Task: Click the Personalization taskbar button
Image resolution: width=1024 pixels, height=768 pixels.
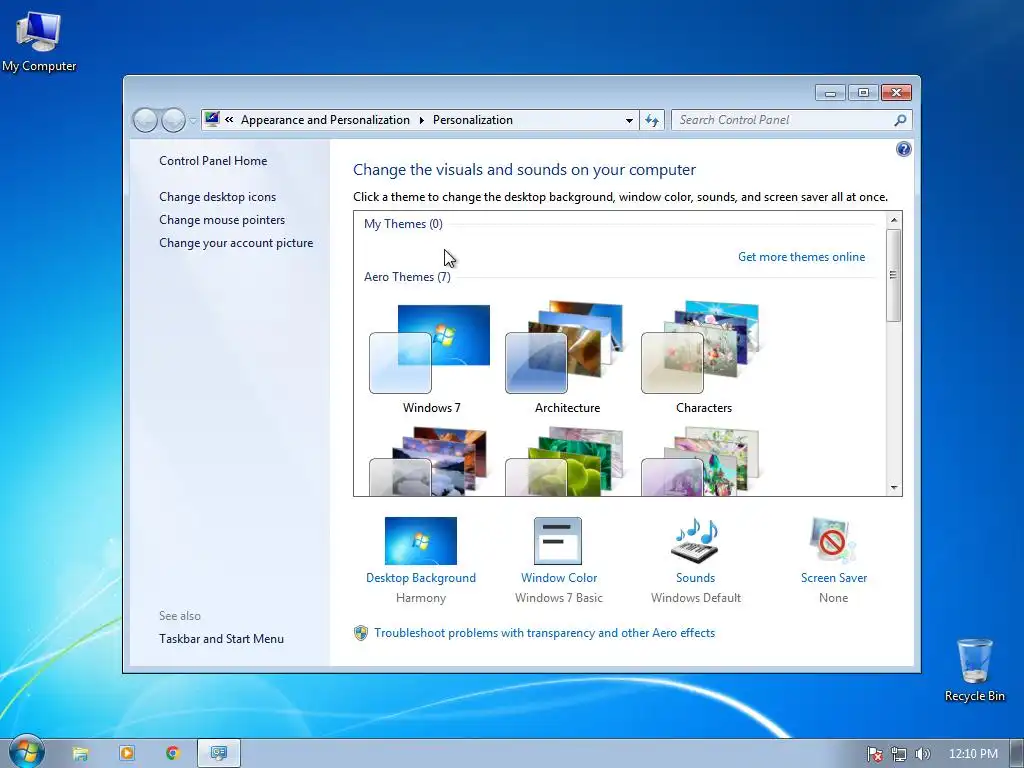Action: tap(219, 753)
